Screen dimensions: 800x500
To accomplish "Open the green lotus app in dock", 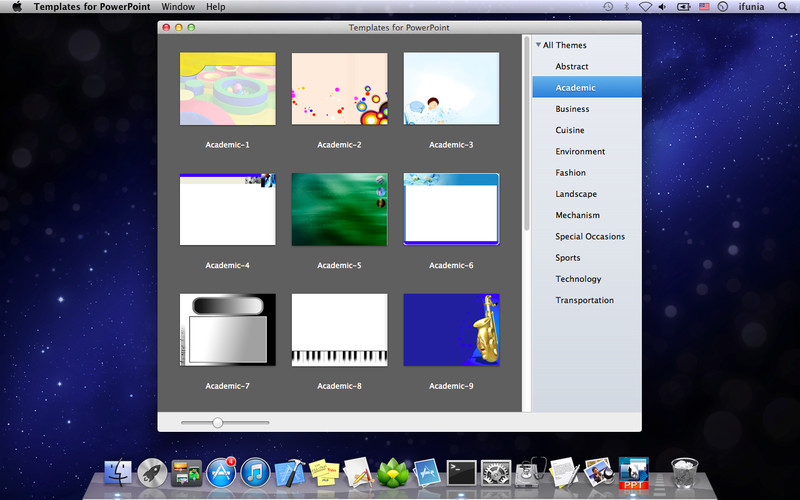I will coord(393,472).
